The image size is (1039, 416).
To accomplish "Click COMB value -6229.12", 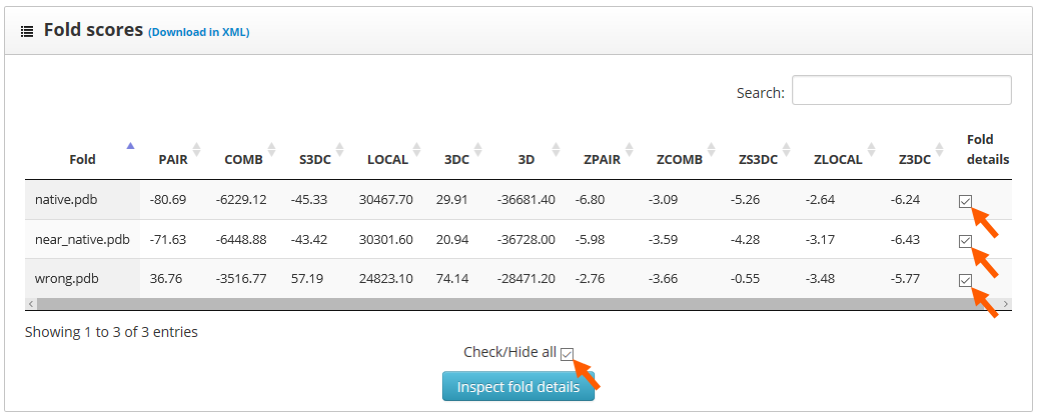I will (241, 199).
